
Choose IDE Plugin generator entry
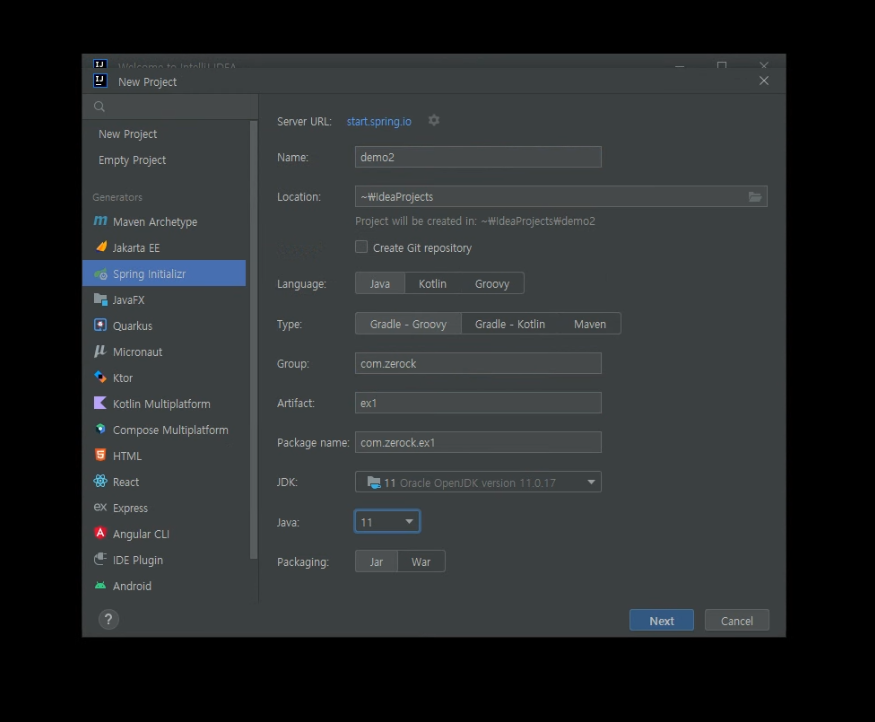coord(164,560)
